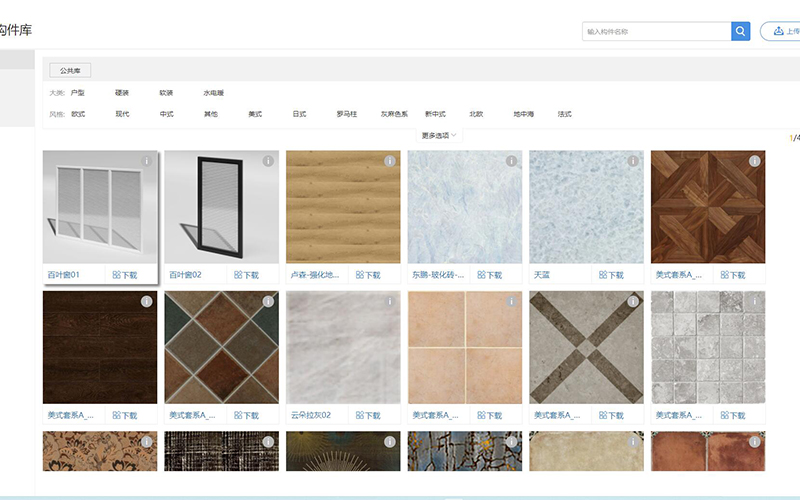Info icon on peach four-square tile thumbnail
The width and height of the screenshot is (800, 500).
511,302
